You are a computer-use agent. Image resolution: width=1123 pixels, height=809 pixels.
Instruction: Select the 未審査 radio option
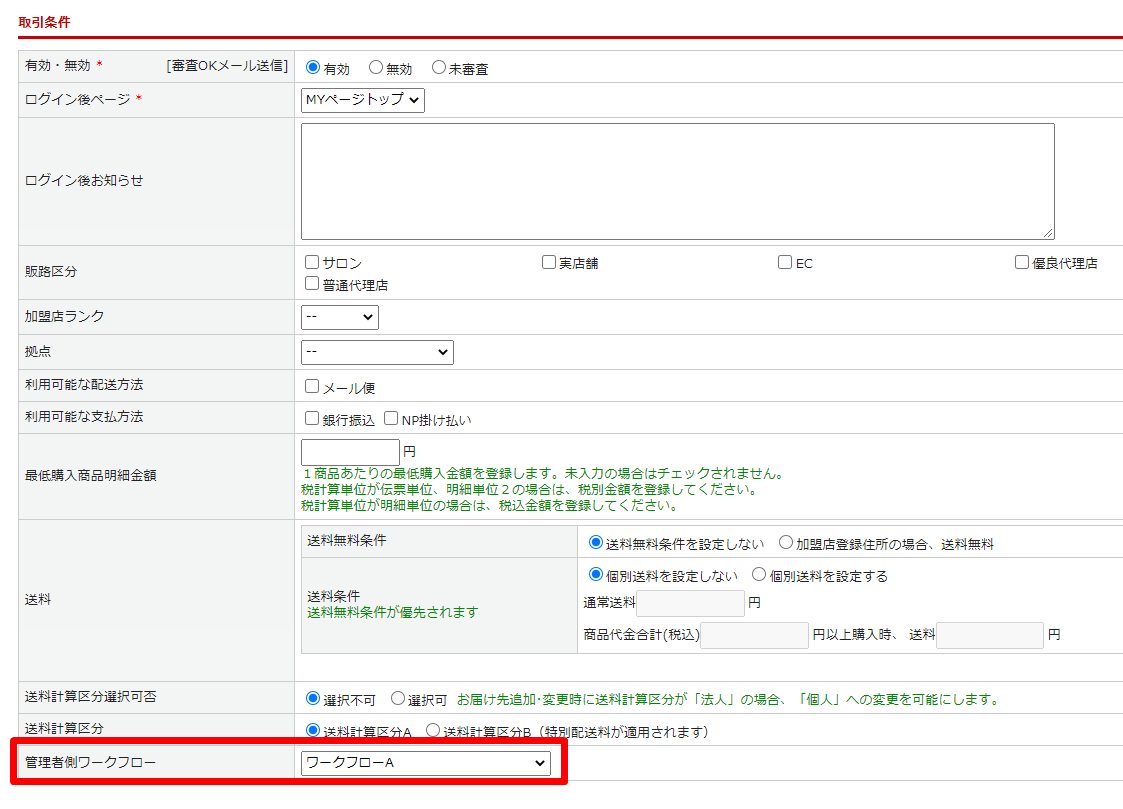[x=439, y=68]
